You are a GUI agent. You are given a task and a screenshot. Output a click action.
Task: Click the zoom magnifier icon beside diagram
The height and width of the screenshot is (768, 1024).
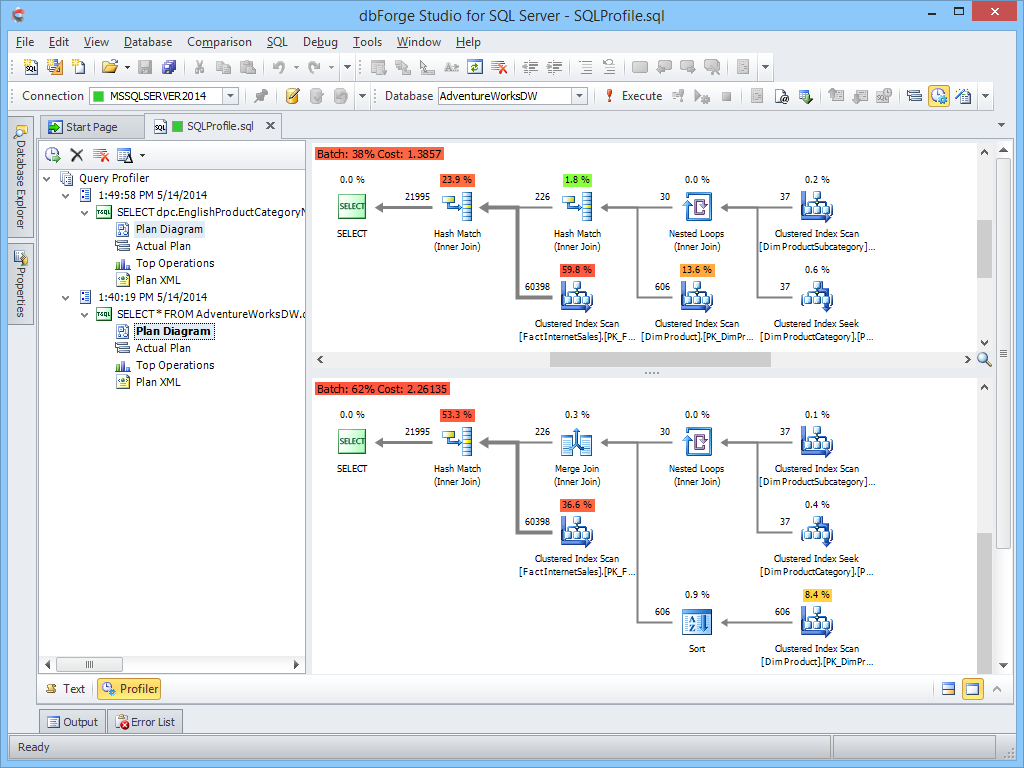984,359
